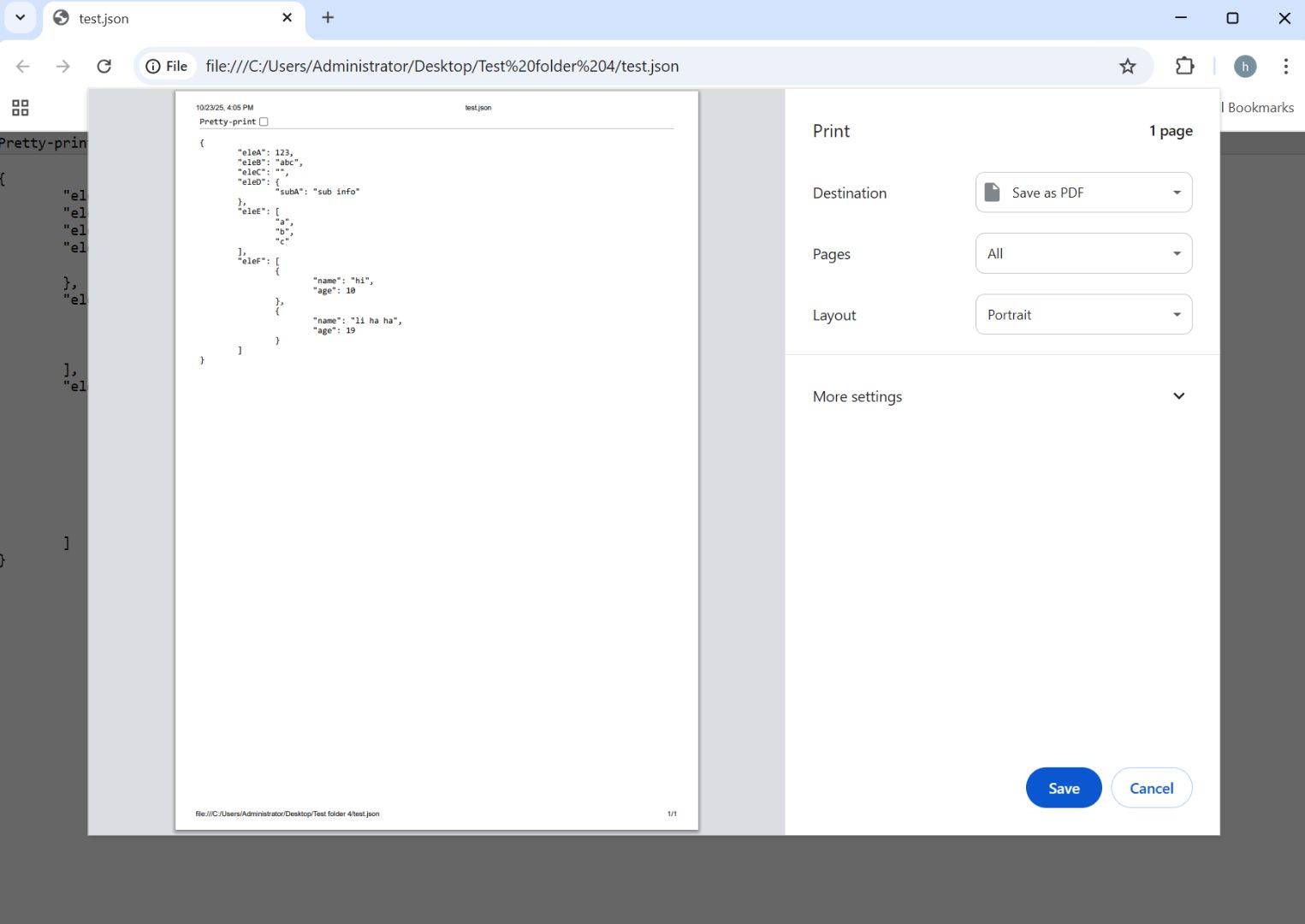Click the Cancel button
The height and width of the screenshot is (924, 1305).
[x=1151, y=788]
